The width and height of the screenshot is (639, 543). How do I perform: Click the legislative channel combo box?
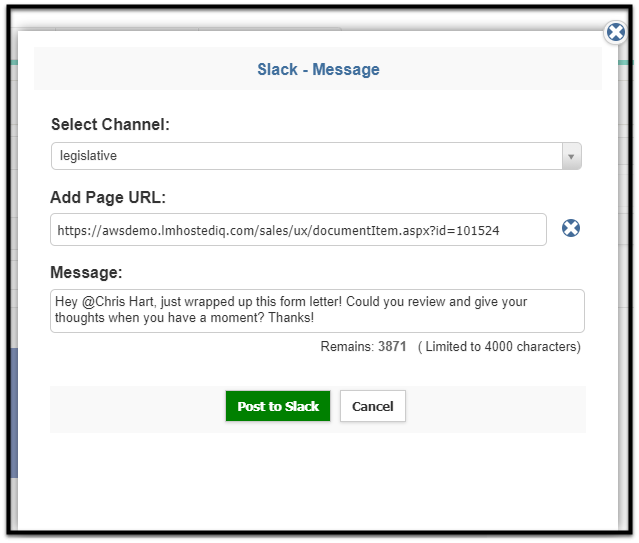pos(316,156)
